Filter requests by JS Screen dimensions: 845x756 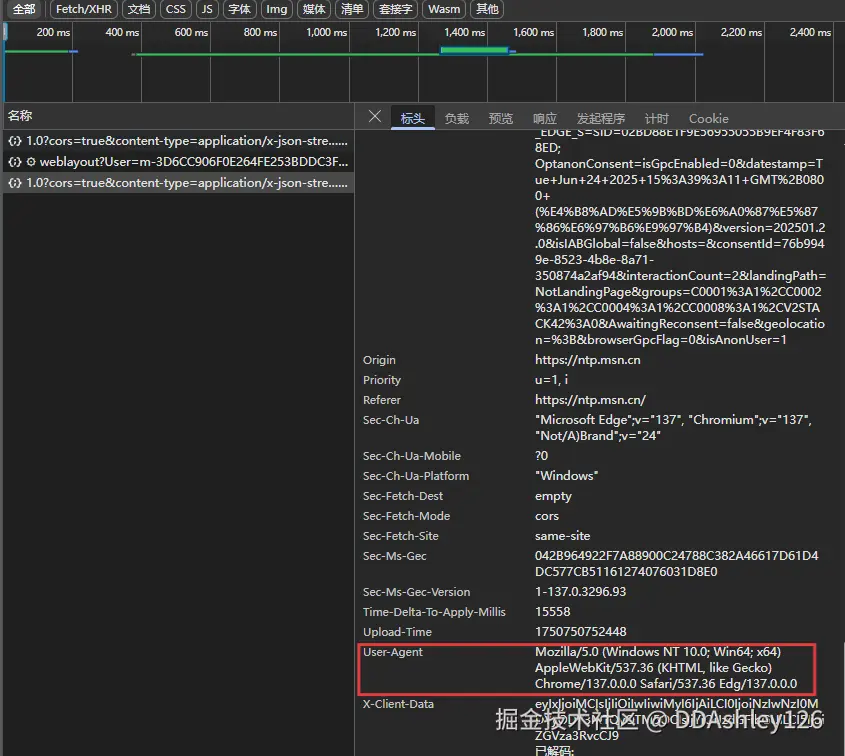pos(207,9)
